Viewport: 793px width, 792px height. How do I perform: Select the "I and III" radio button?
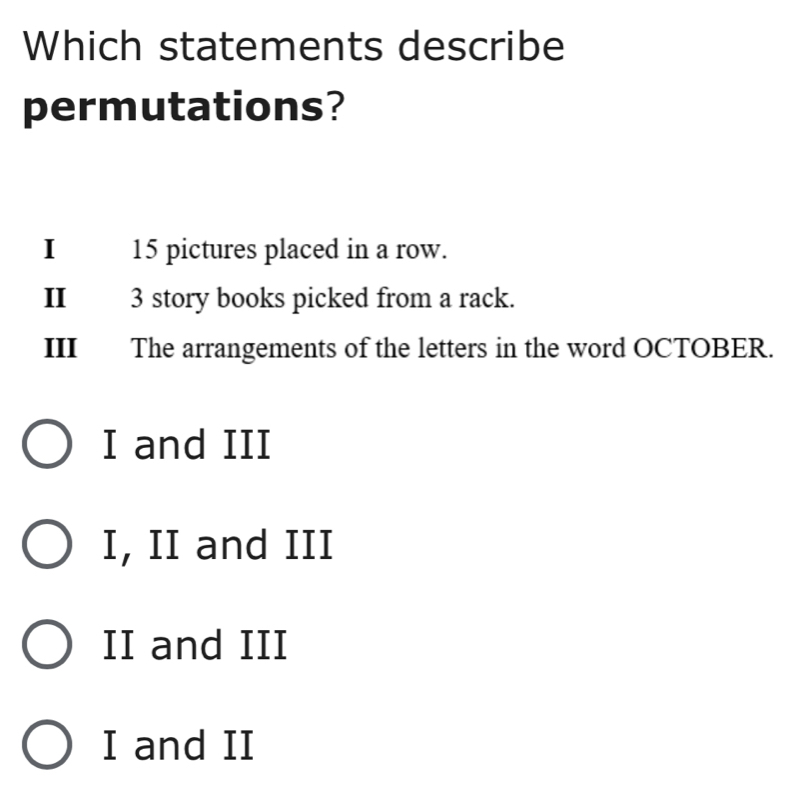[48, 446]
